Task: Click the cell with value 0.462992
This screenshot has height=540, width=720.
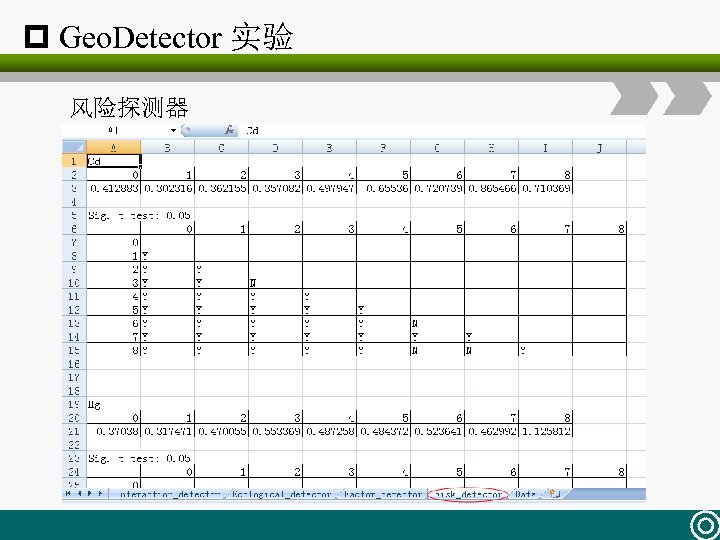Action: (491, 431)
